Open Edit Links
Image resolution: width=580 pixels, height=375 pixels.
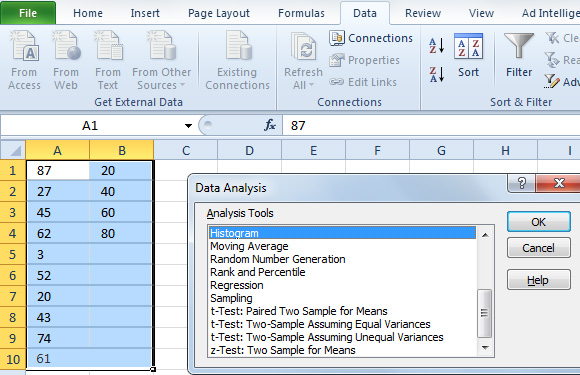pyautogui.click(x=363, y=82)
